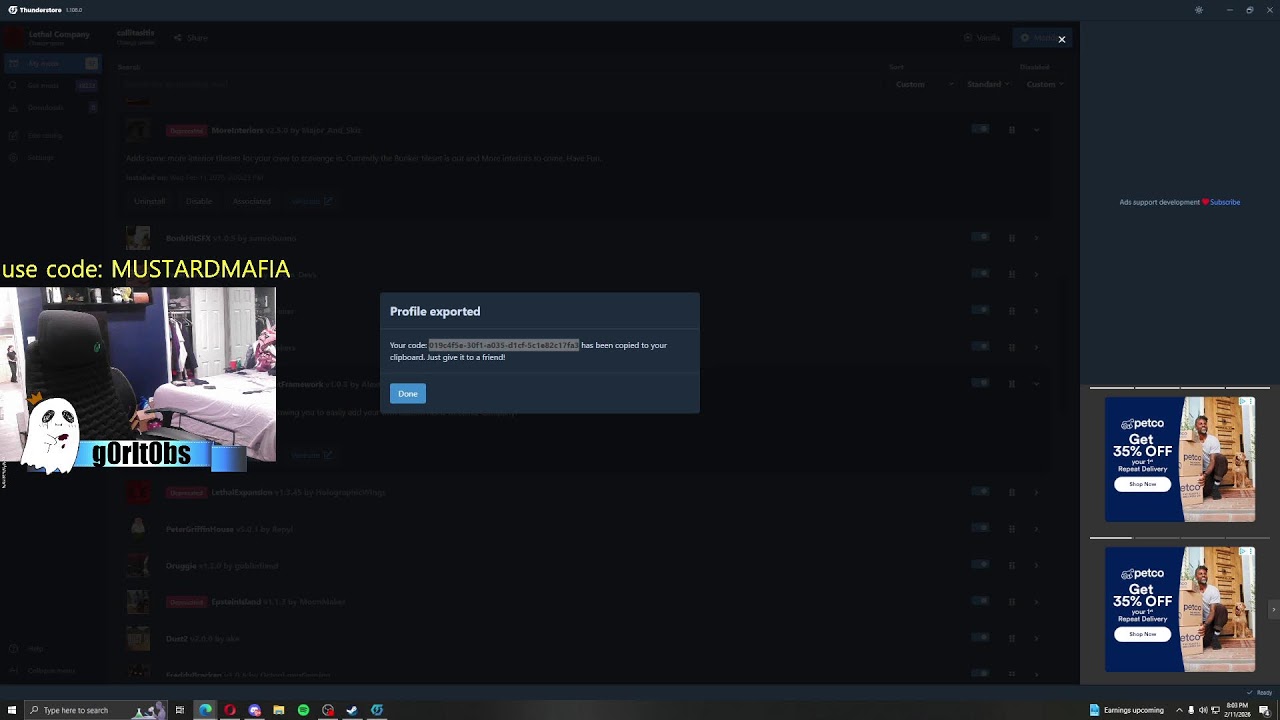Toggle the Druggie mod switch
Image resolution: width=1280 pixels, height=720 pixels.
(x=980, y=565)
